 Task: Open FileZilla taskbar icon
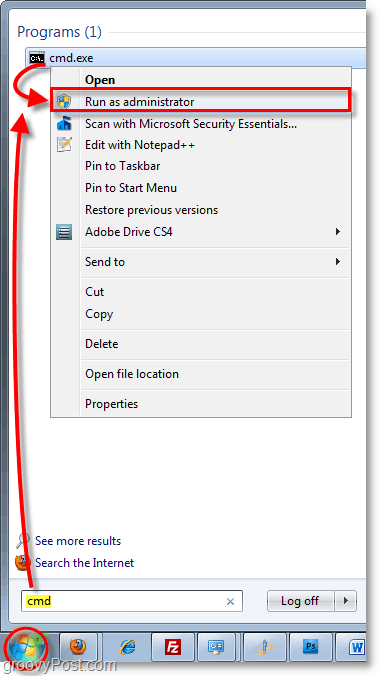click(173, 647)
